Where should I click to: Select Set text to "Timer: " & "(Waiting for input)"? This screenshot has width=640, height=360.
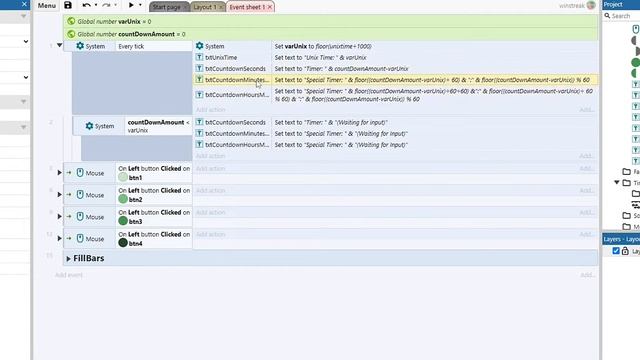click(434, 122)
